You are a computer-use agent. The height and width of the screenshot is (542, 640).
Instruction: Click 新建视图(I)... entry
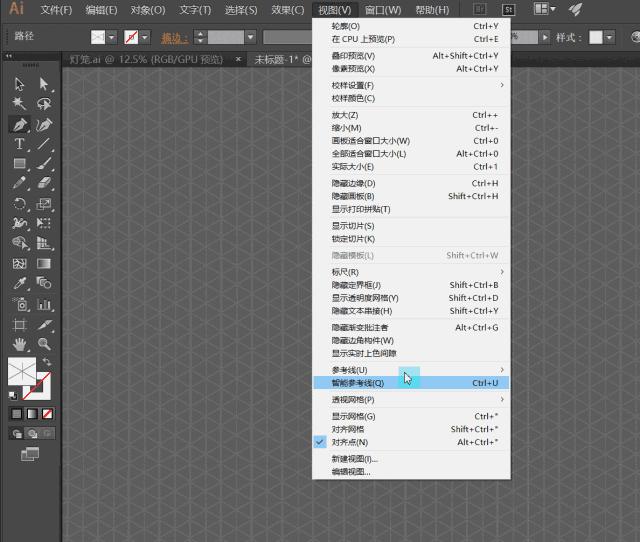pos(411,459)
